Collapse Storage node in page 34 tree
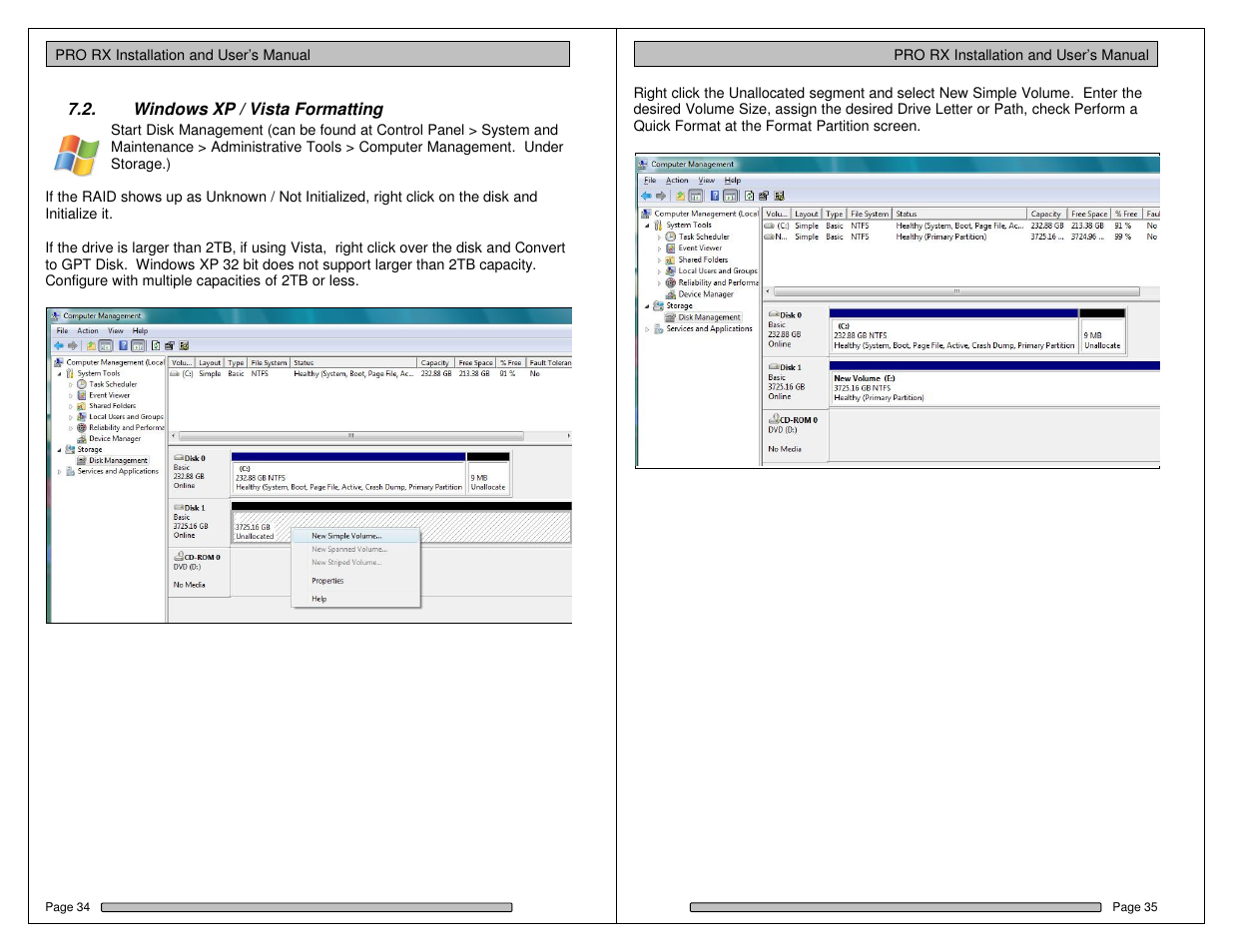The height and width of the screenshot is (952, 1233). (59, 449)
